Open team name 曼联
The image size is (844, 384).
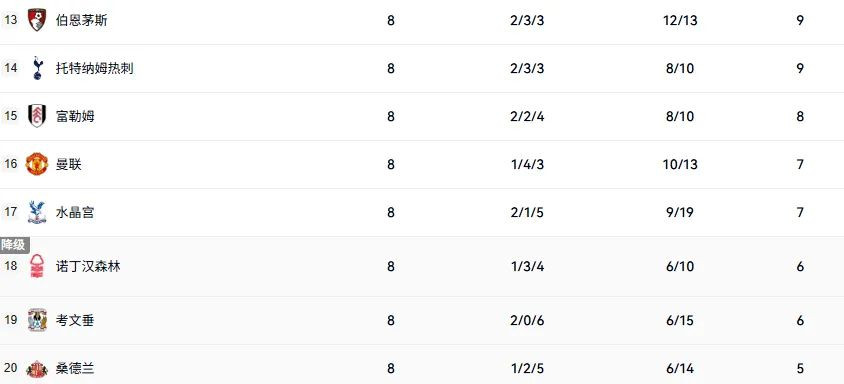click(x=69, y=164)
